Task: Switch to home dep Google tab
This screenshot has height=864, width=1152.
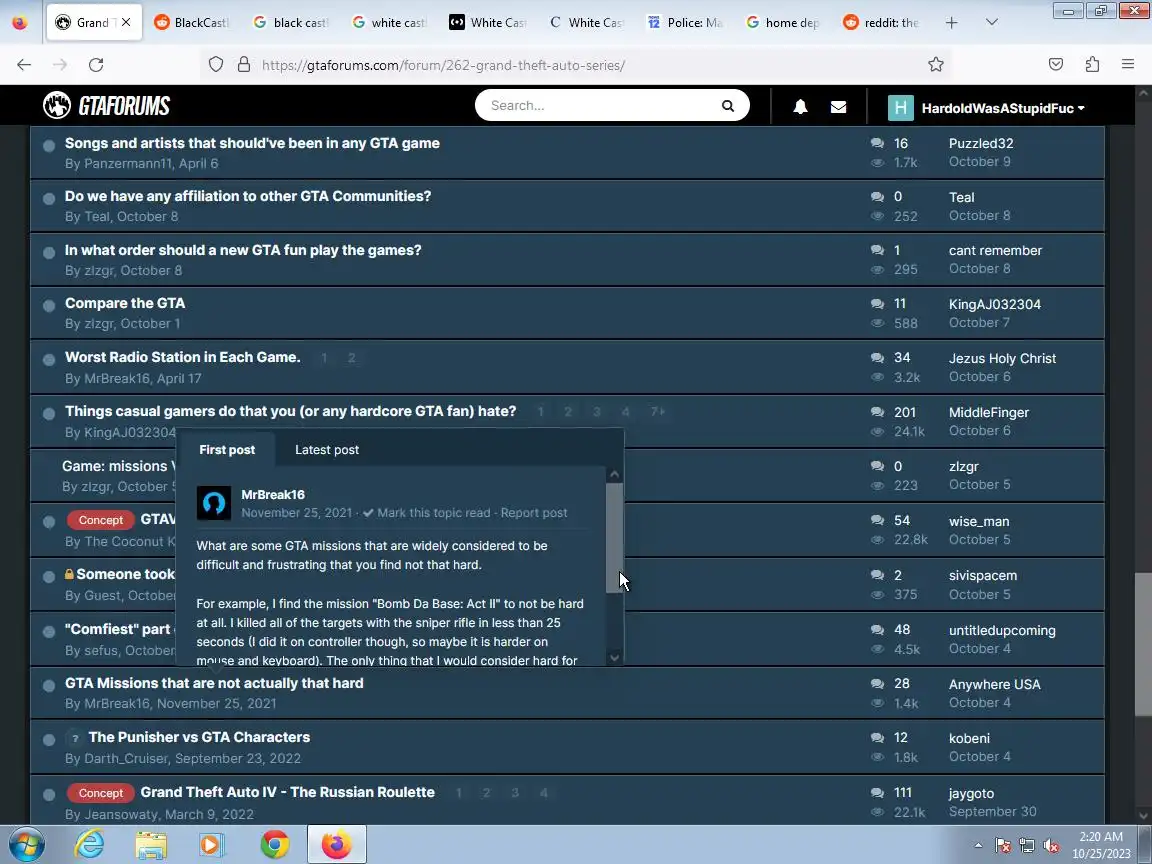Action: click(783, 23)
